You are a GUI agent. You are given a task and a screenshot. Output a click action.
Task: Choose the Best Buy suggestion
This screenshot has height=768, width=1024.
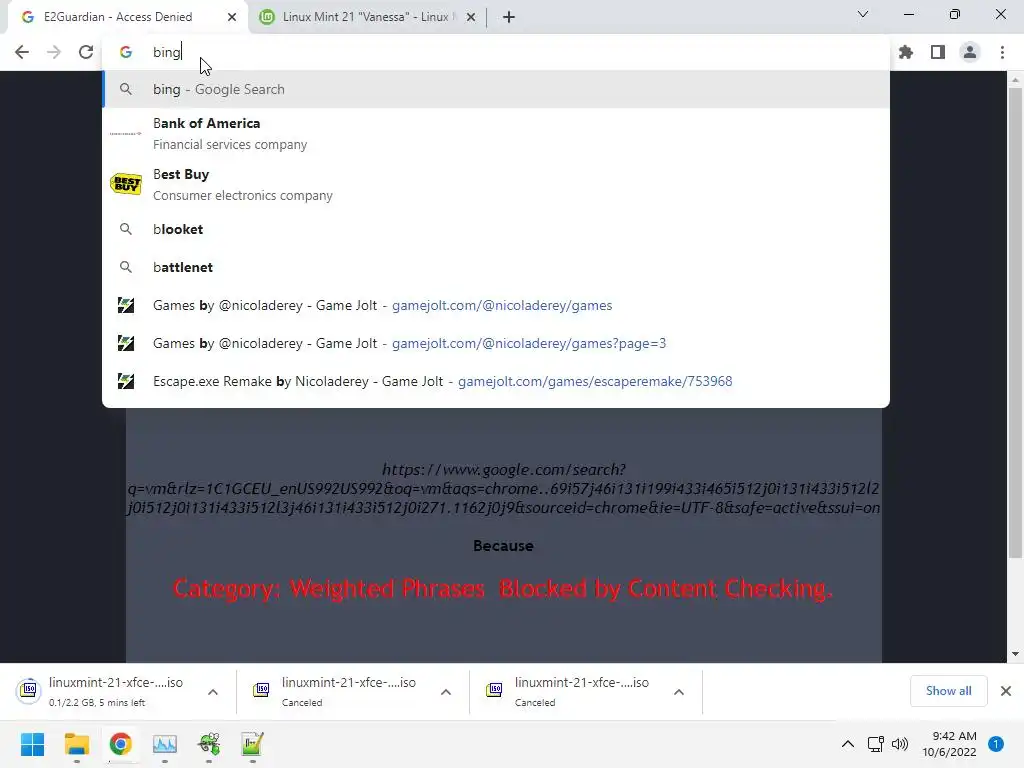[496, 184]
